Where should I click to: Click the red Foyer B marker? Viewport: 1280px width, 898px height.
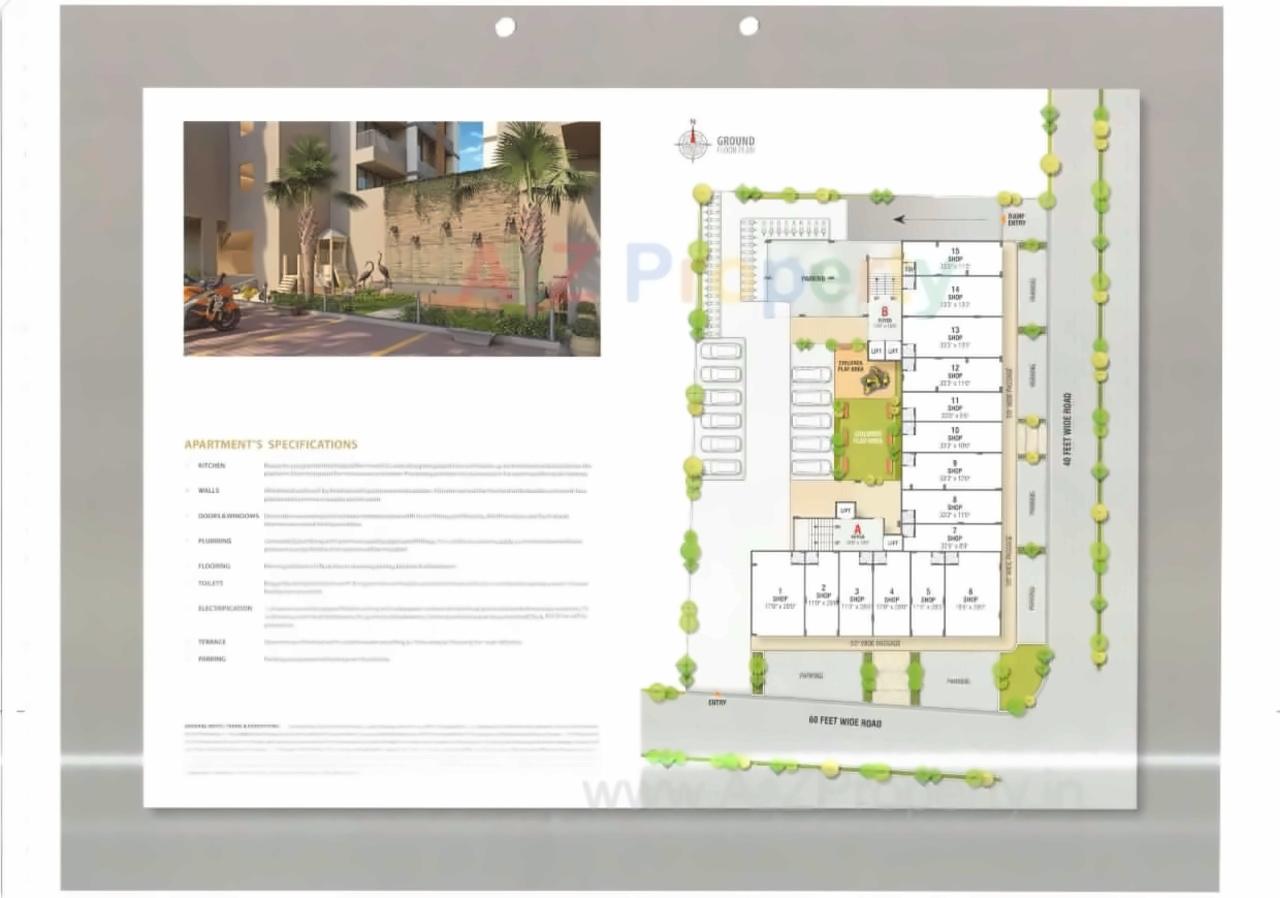point(884,311)
